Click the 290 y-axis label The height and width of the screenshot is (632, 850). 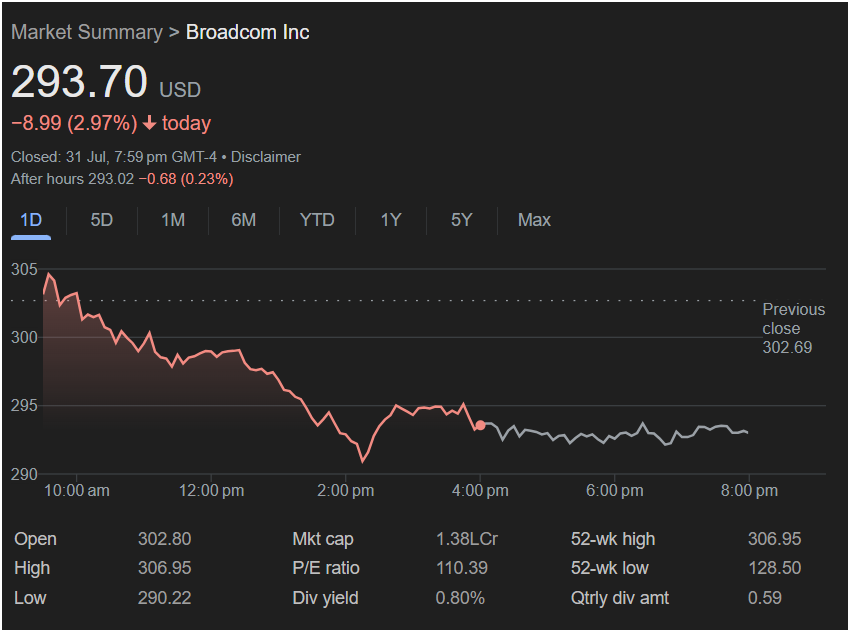[x=24, y=474]
